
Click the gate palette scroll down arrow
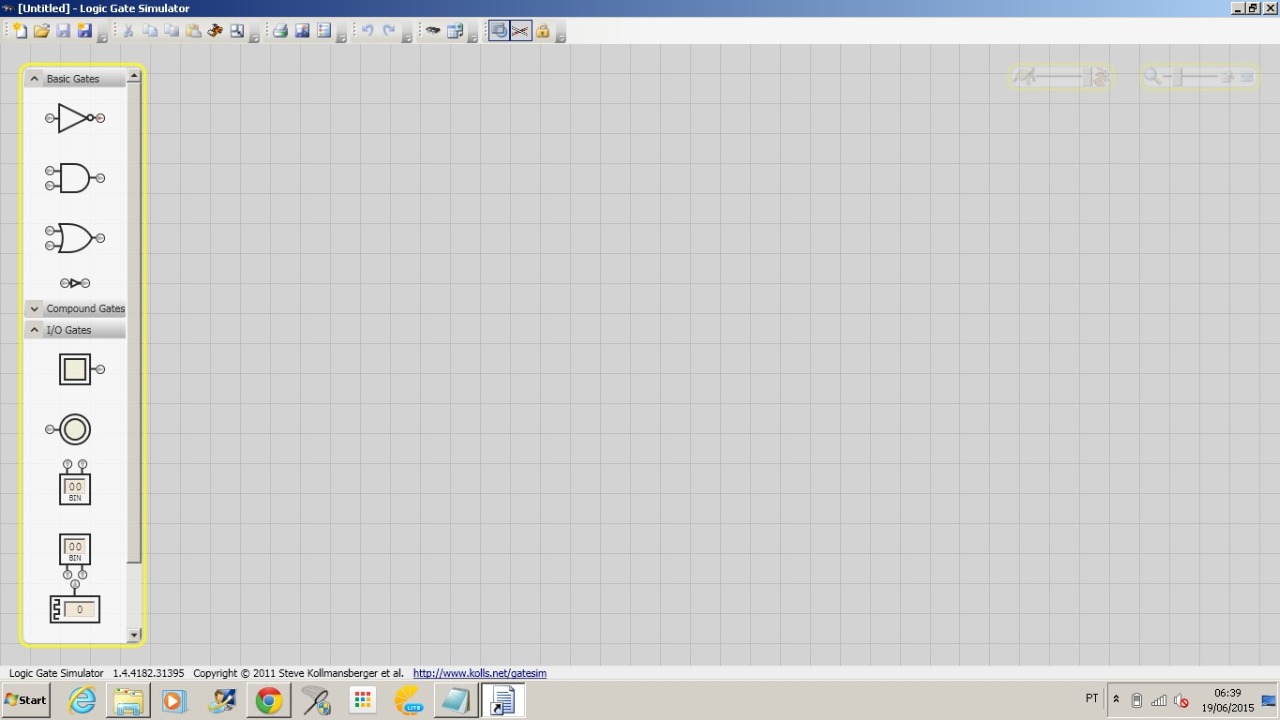coord(134,635)
